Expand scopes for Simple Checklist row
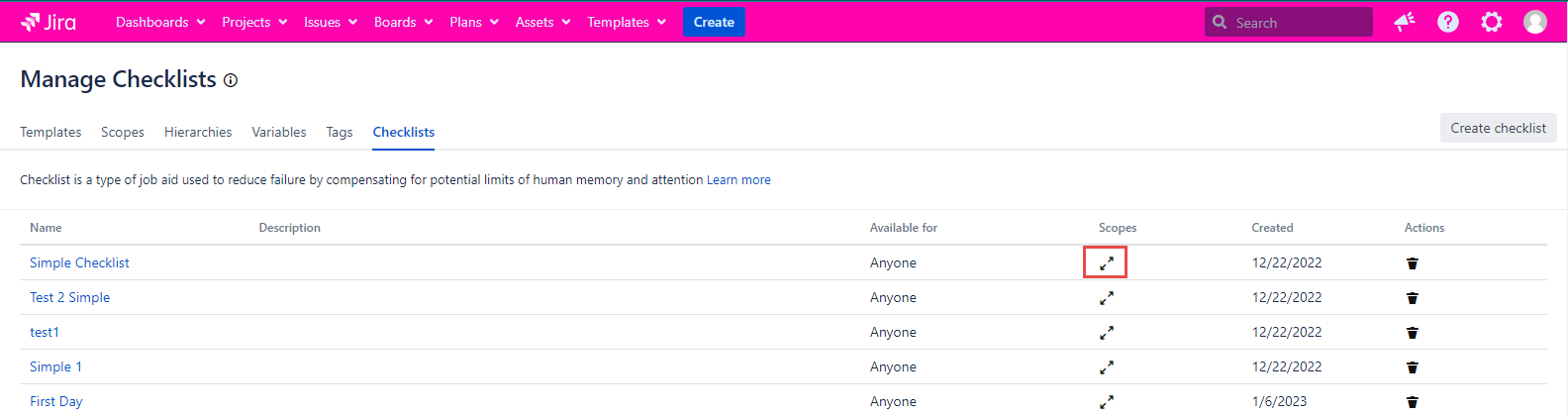This screenshot has height=417, width=1568. click(x=1106, y=263)
